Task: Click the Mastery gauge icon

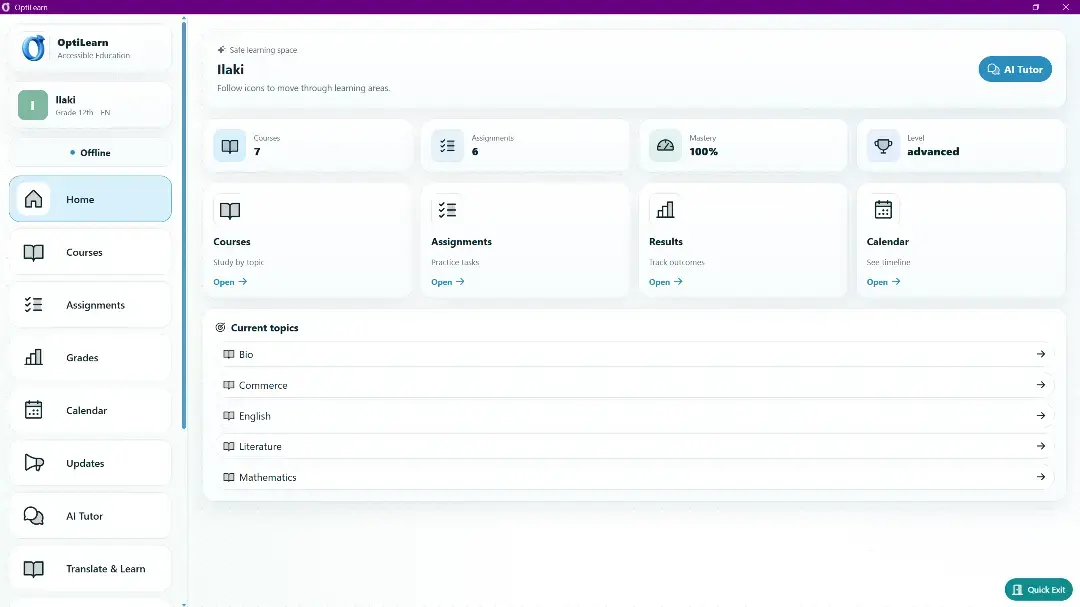Action: (x=665, y=145)
